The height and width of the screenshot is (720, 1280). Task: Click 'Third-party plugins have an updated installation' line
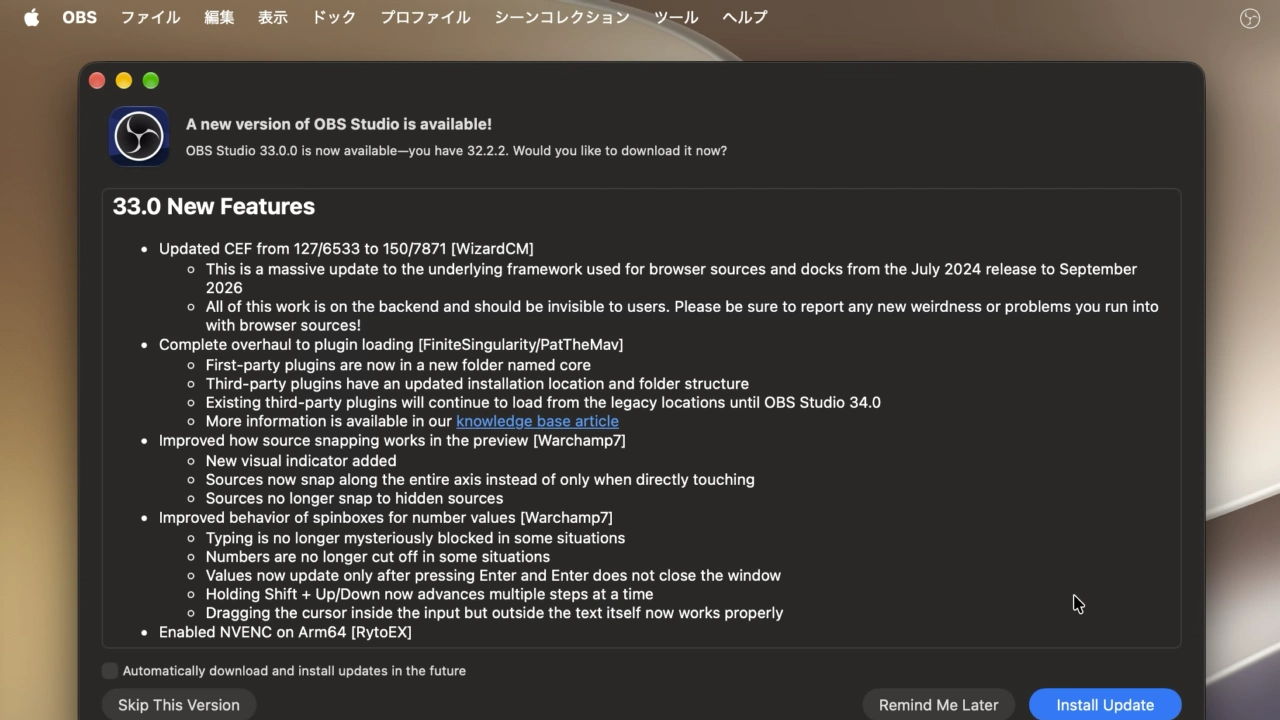(477, 383)
